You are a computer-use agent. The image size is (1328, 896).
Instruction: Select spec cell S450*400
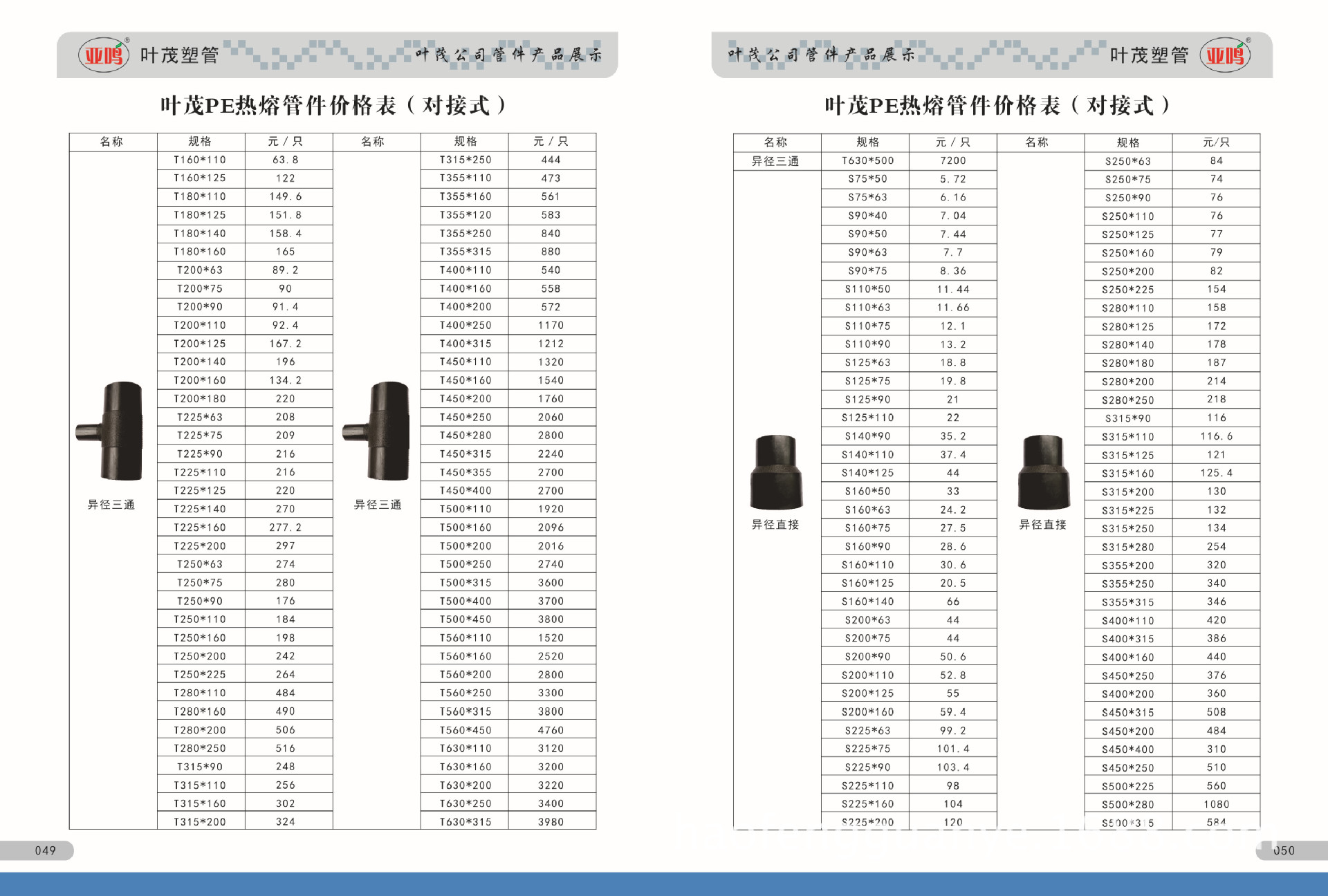point(1129,749)
